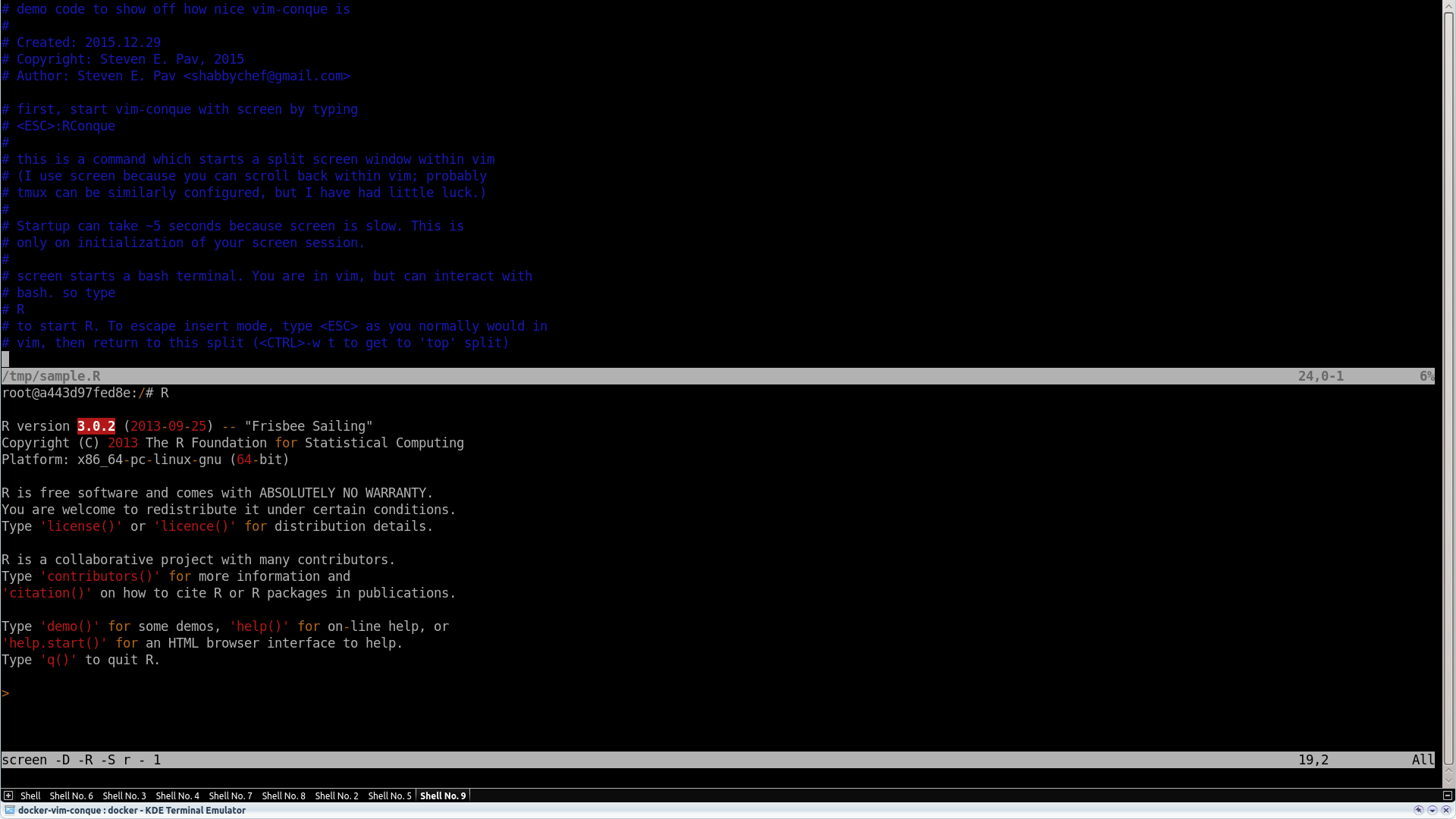Click the close tab icon on the tab bar
Image resolution: width=1456 pixels, height=819 pixels.
pyautogui.click(x=1447, y=795)
